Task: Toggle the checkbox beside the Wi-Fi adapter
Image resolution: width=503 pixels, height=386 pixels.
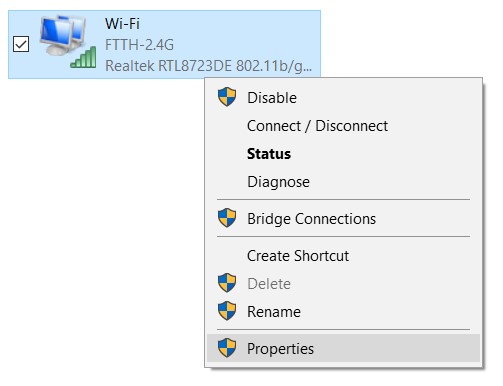Action: (21, 44)
